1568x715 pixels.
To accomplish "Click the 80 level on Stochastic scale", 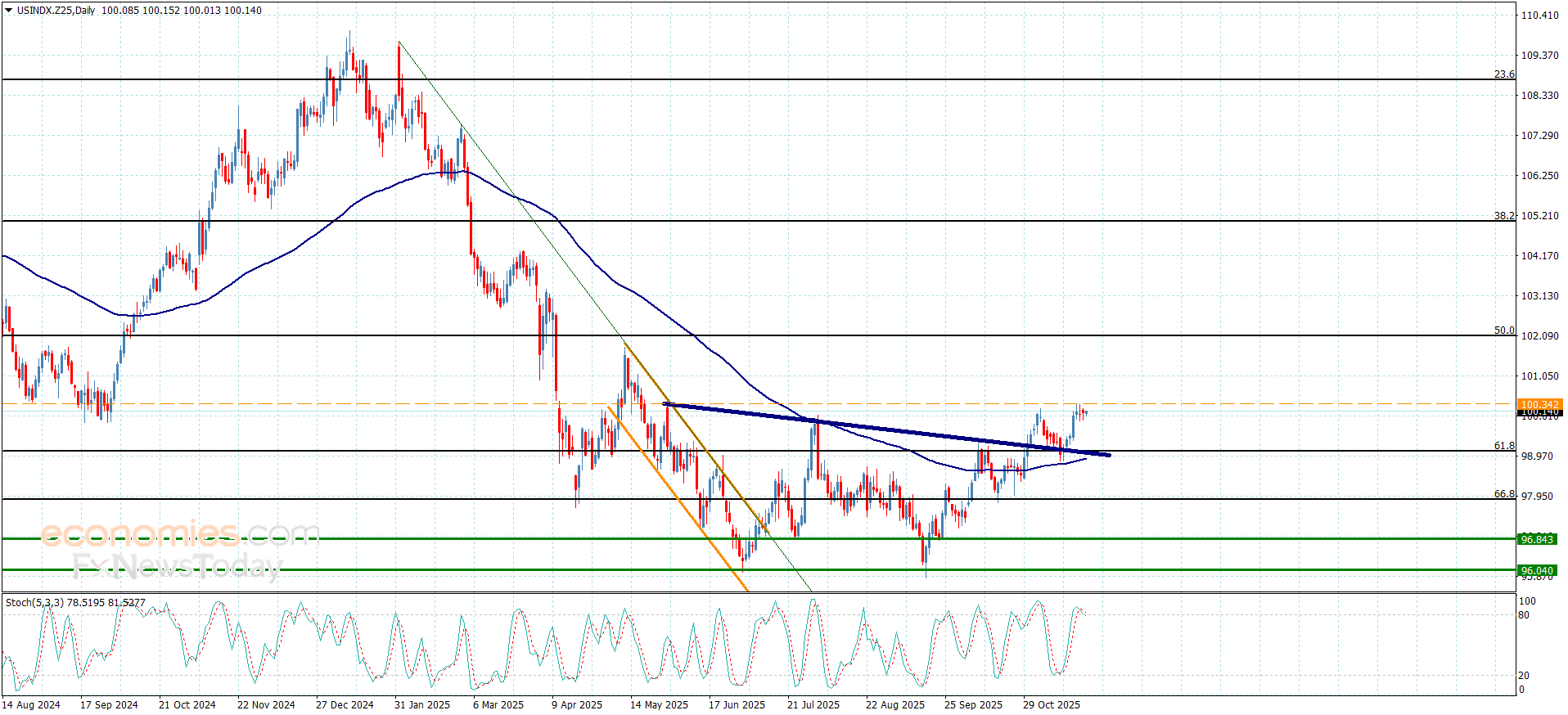I will click(1524, 615).
